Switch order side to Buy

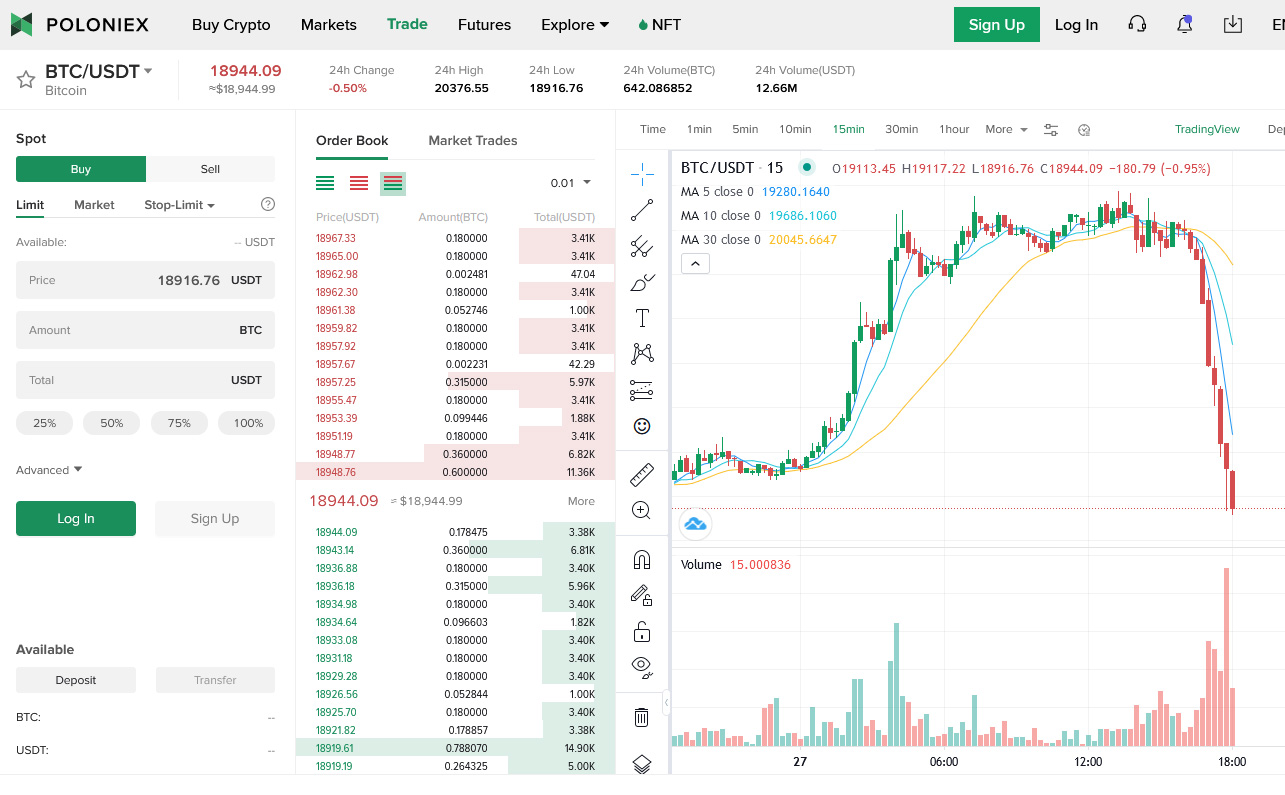81,169
